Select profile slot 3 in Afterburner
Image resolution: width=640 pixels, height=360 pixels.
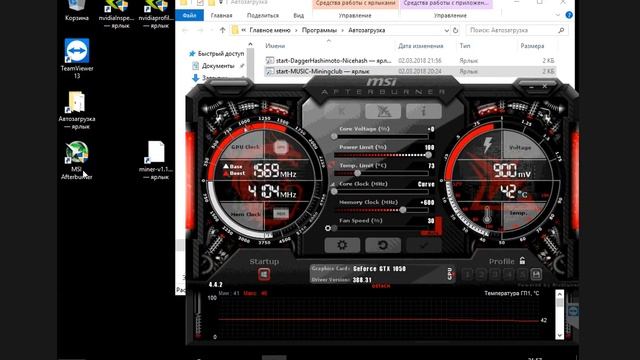click(x=495, y=274)
